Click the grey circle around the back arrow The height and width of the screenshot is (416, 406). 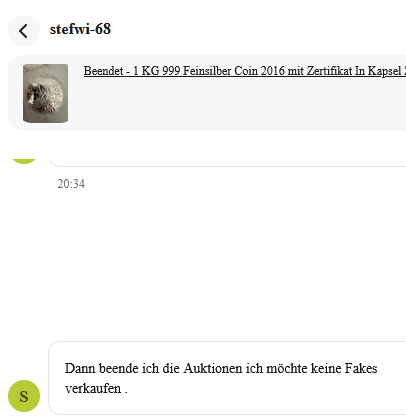(x=24, y=31)
